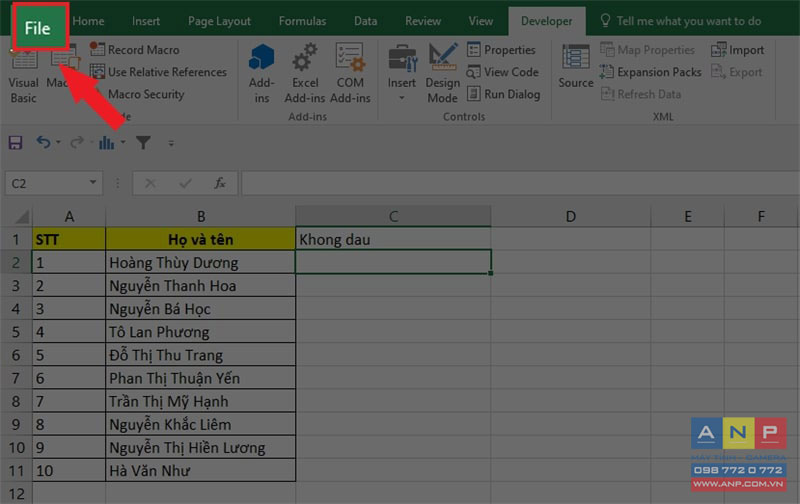
Task: Expand the undo history dropdown
Action: [59, 142]
